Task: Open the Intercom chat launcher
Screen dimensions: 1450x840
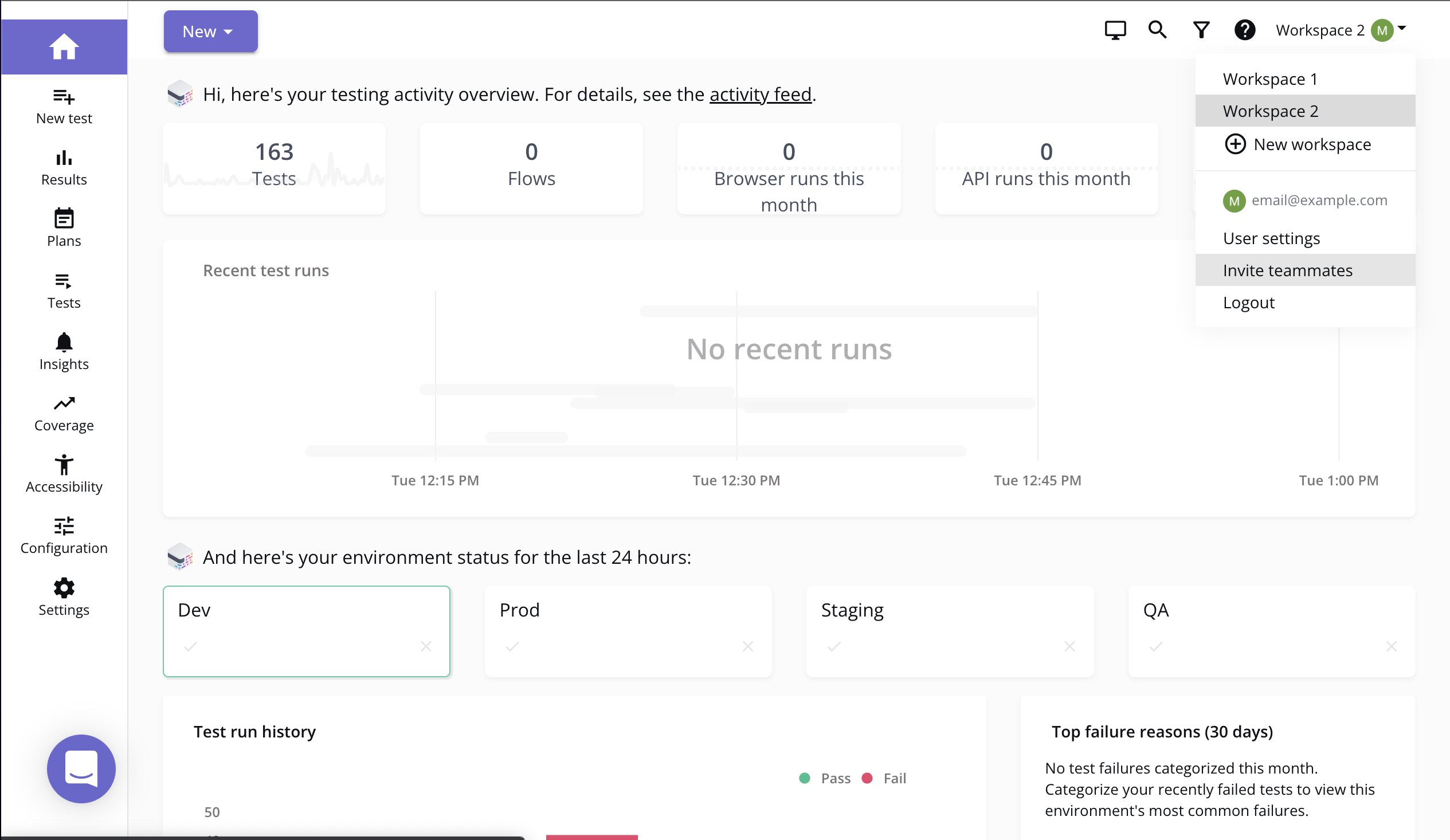Action: (81, 768)
